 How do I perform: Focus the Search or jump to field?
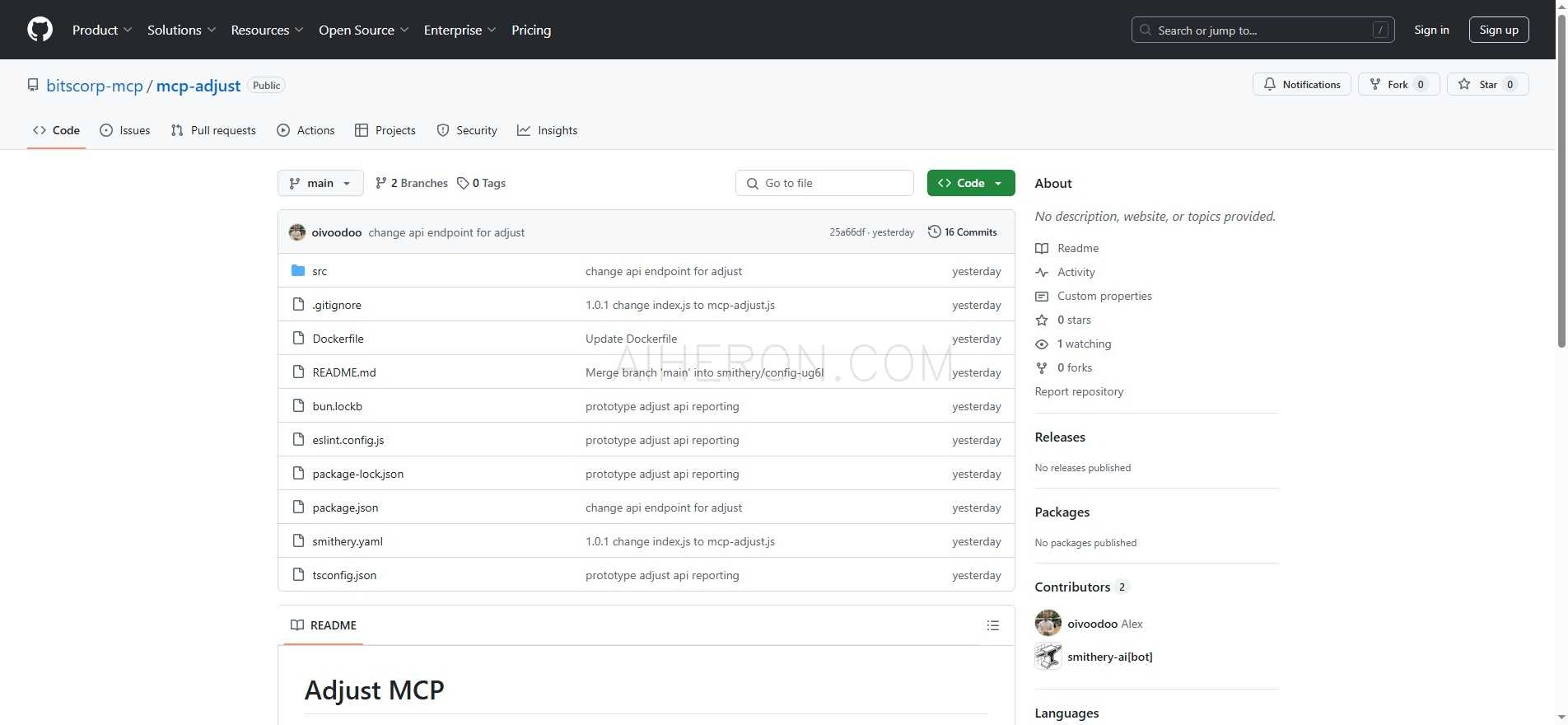tap(1262, 30)
